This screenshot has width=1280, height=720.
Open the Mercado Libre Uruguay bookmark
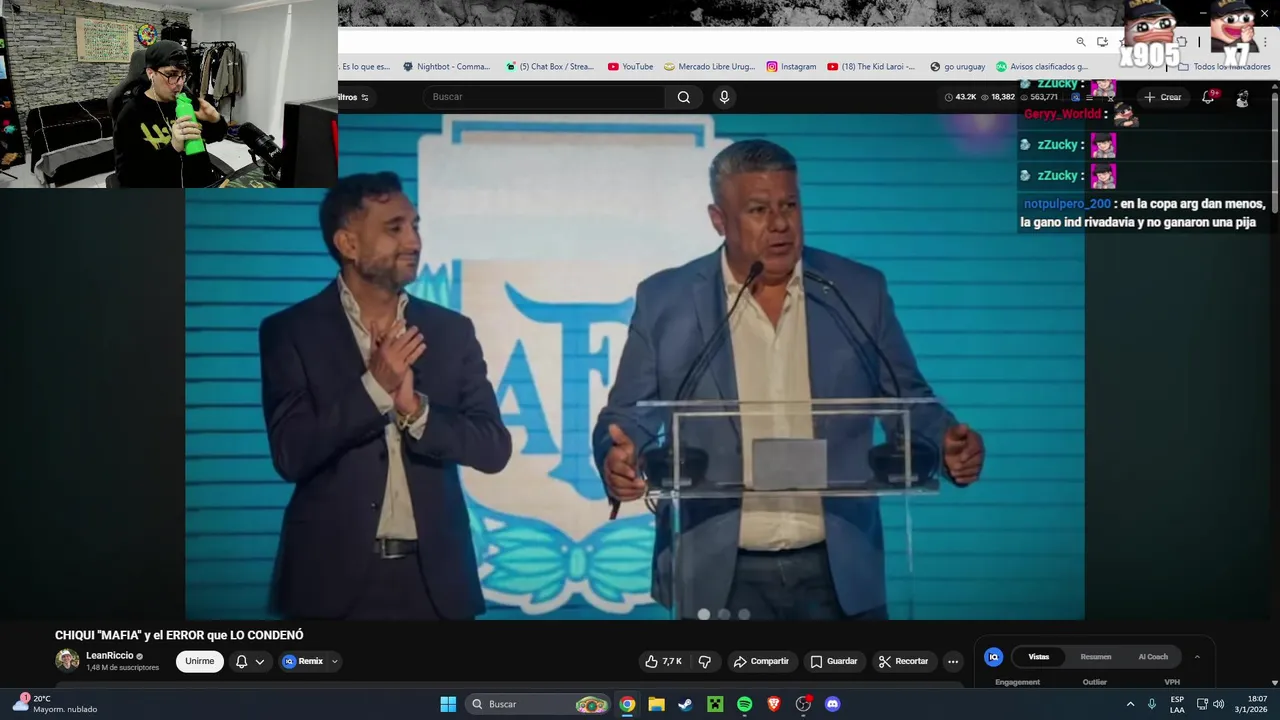[x=709, y=67]
